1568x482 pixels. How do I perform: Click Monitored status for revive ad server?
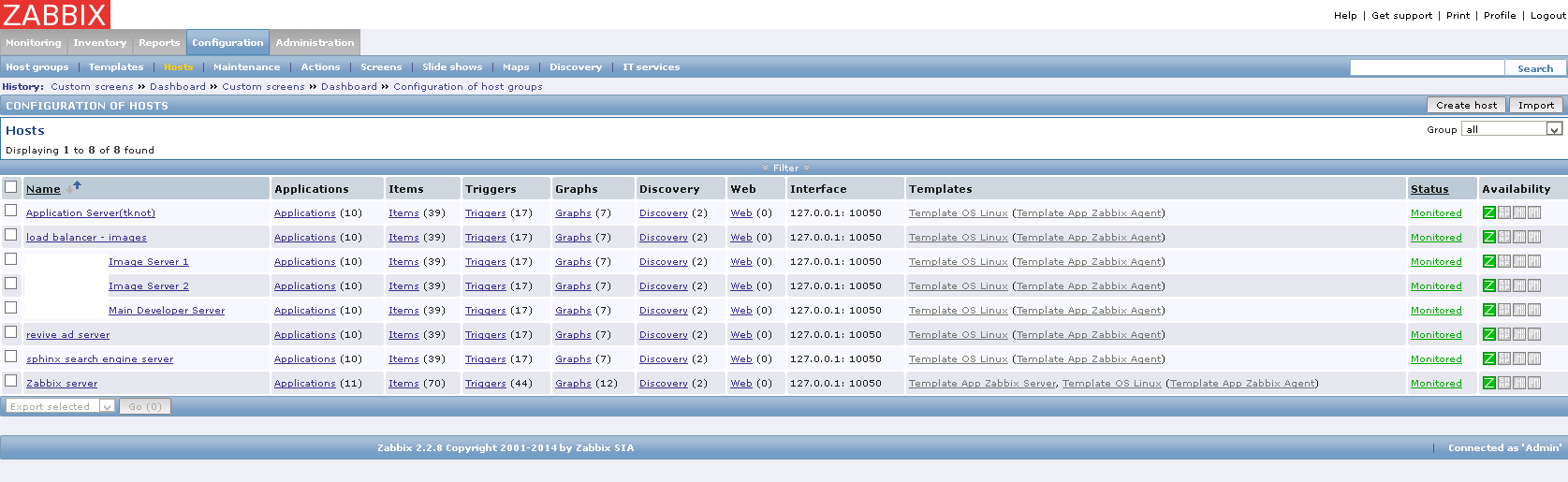tap(1436, 334)
